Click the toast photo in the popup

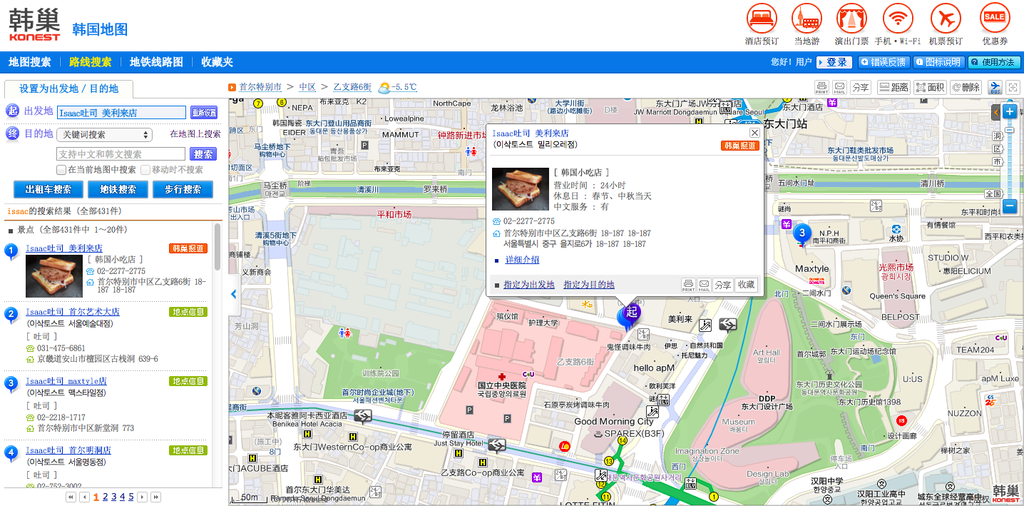point(520,189)
